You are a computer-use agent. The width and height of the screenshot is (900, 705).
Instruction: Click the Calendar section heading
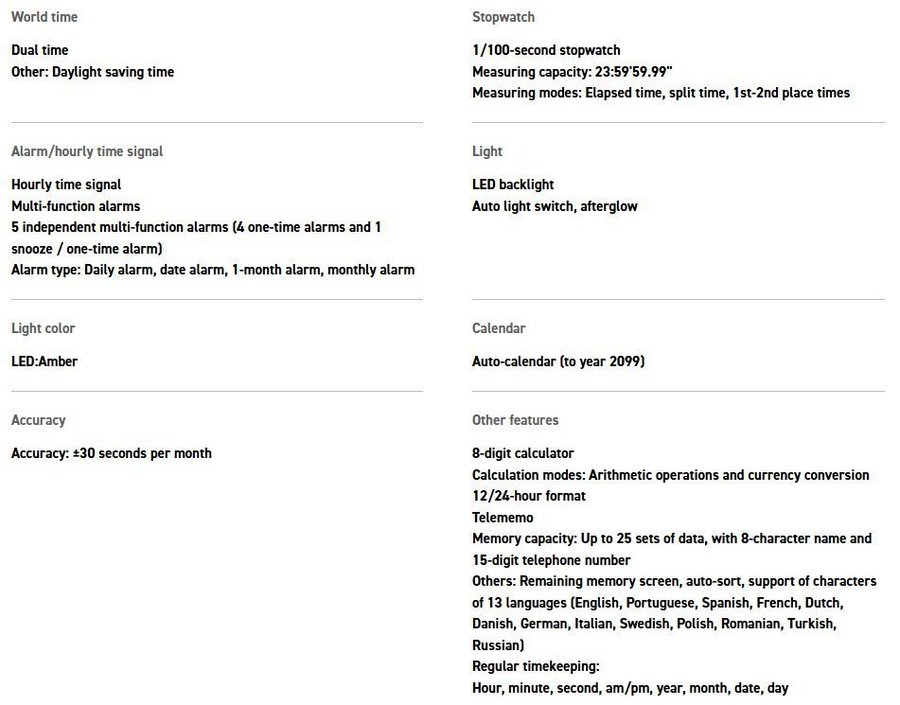(498, 328)
